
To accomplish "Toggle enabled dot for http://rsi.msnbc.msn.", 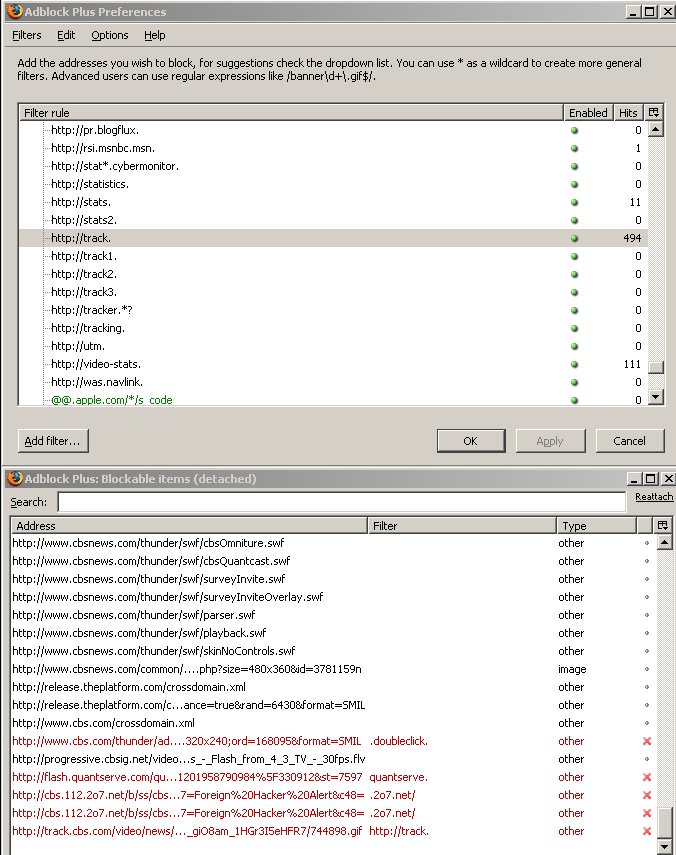I will pyautogui.click(x=574, y=148).
